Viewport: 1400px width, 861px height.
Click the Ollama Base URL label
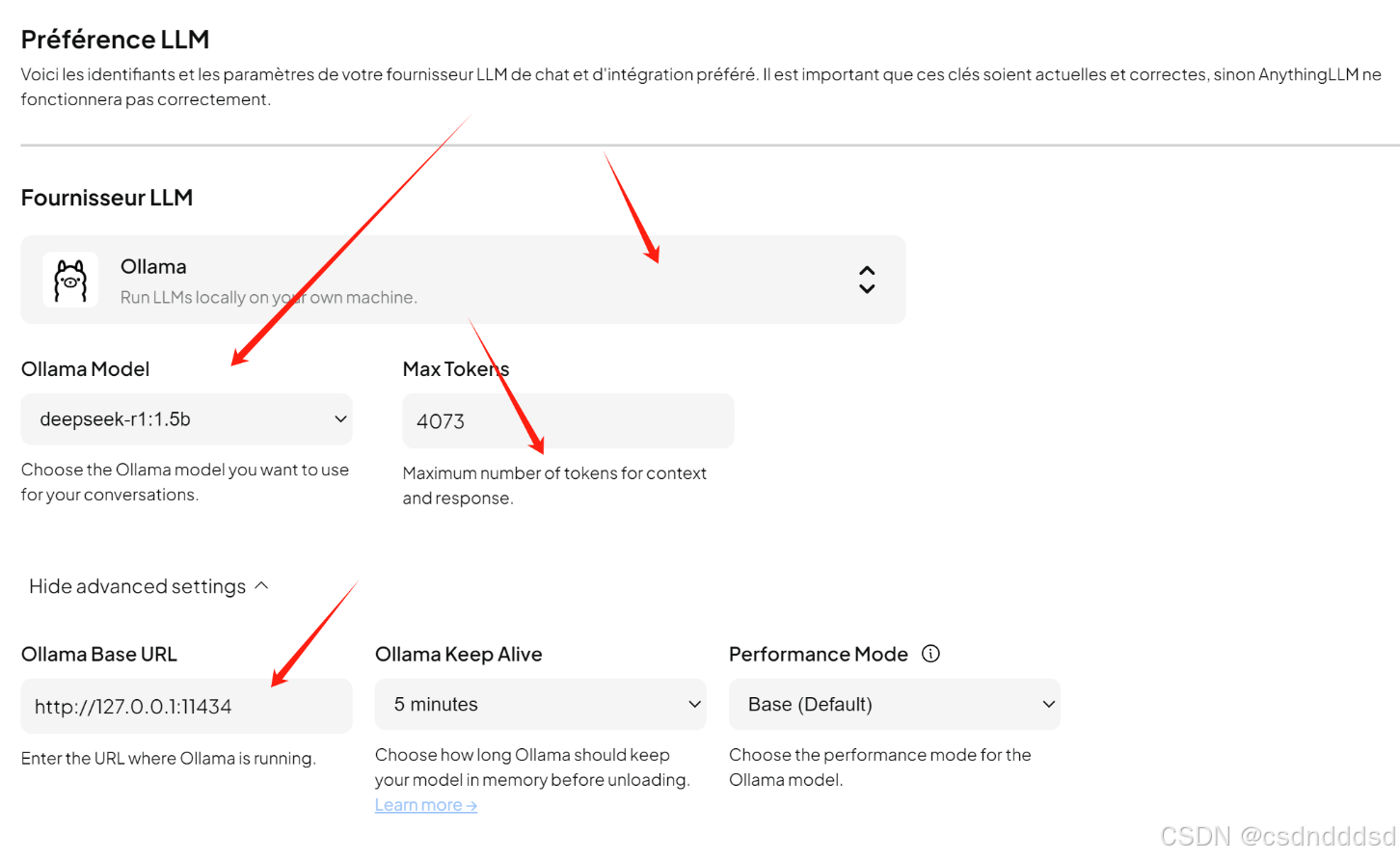[99, 655]
